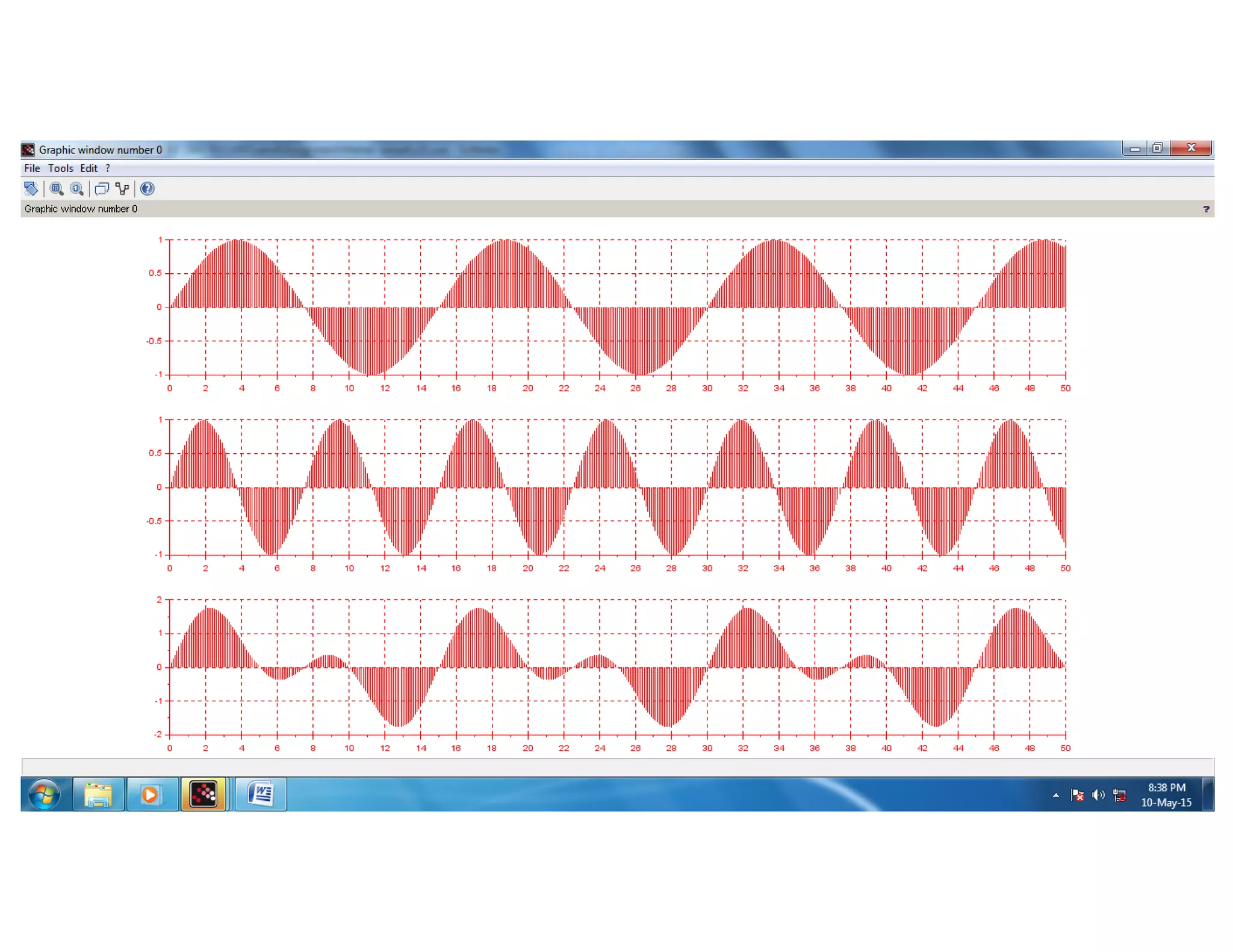
Task: Open Windows Explorer from the taskbar
Action: (x=99, y=794)
